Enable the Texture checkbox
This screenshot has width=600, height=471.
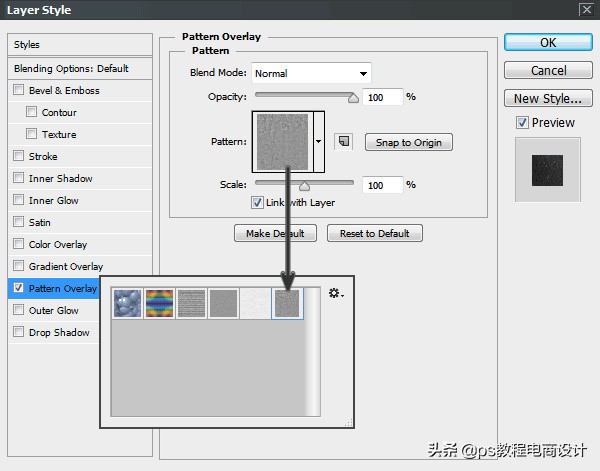[31, 134]
